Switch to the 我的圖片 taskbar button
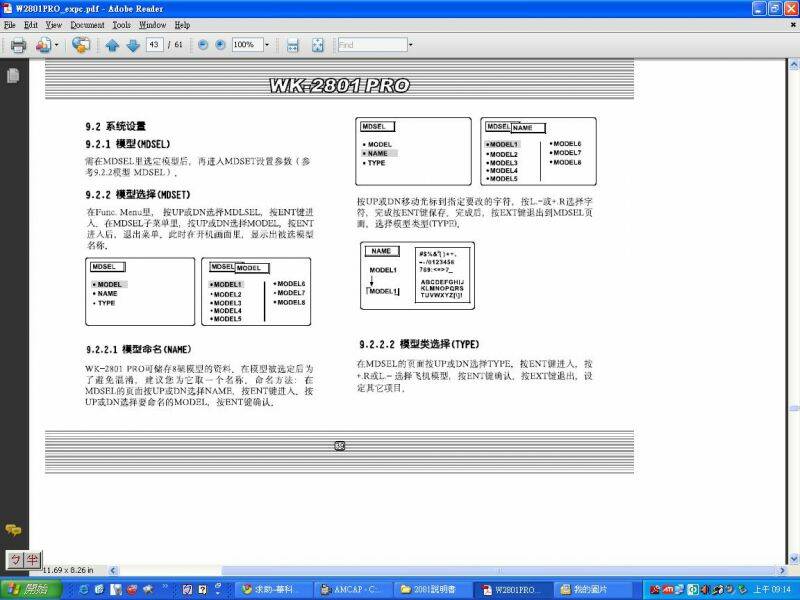Screen dimensions: 800x600 pyautogui.click(x=592, y=589)
